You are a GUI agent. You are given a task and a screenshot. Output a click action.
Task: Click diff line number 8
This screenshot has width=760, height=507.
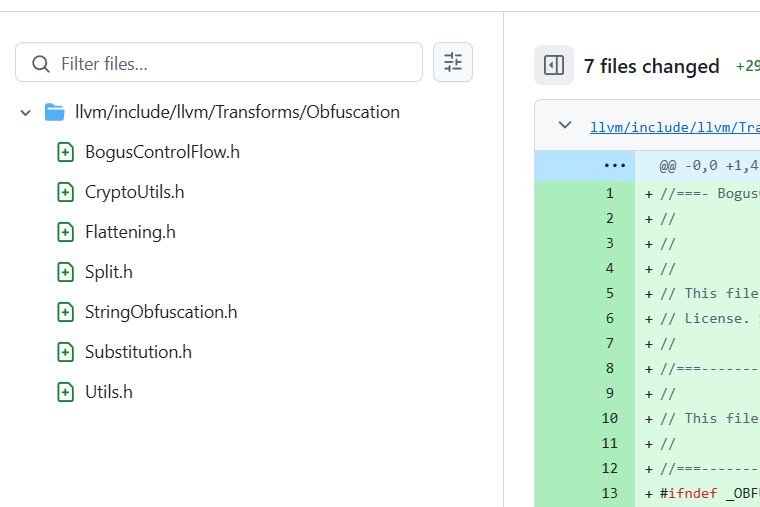click(x=610, y=368)
